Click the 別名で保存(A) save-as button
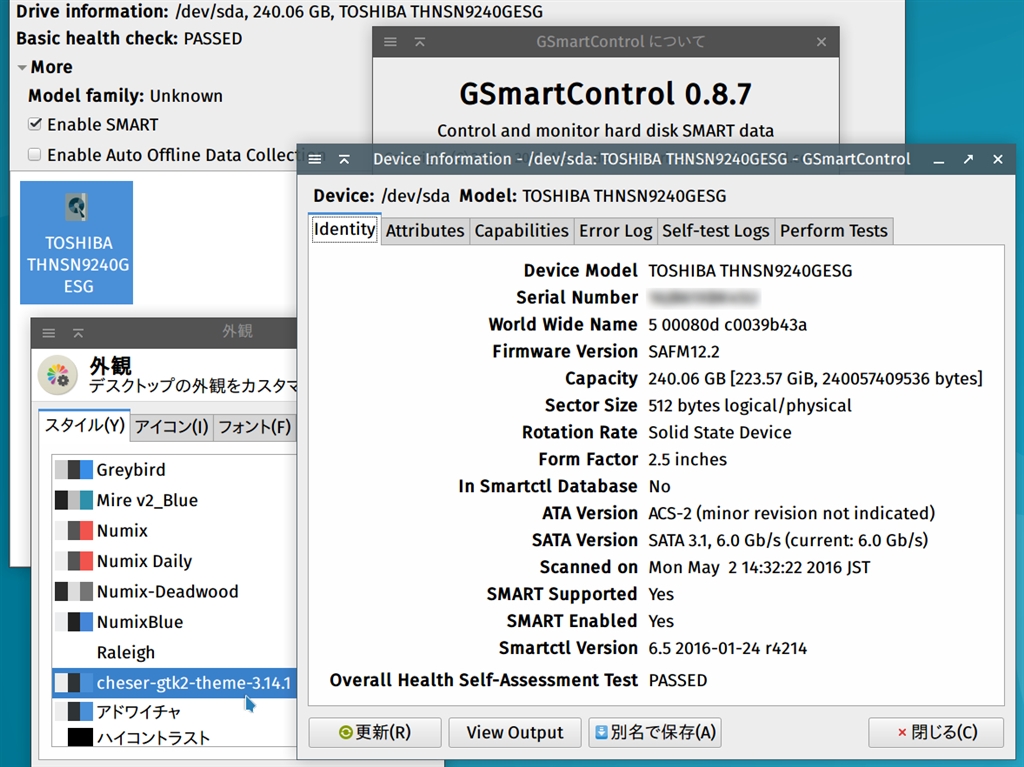Screen dimensions: 1024x767 pos(655,732)
